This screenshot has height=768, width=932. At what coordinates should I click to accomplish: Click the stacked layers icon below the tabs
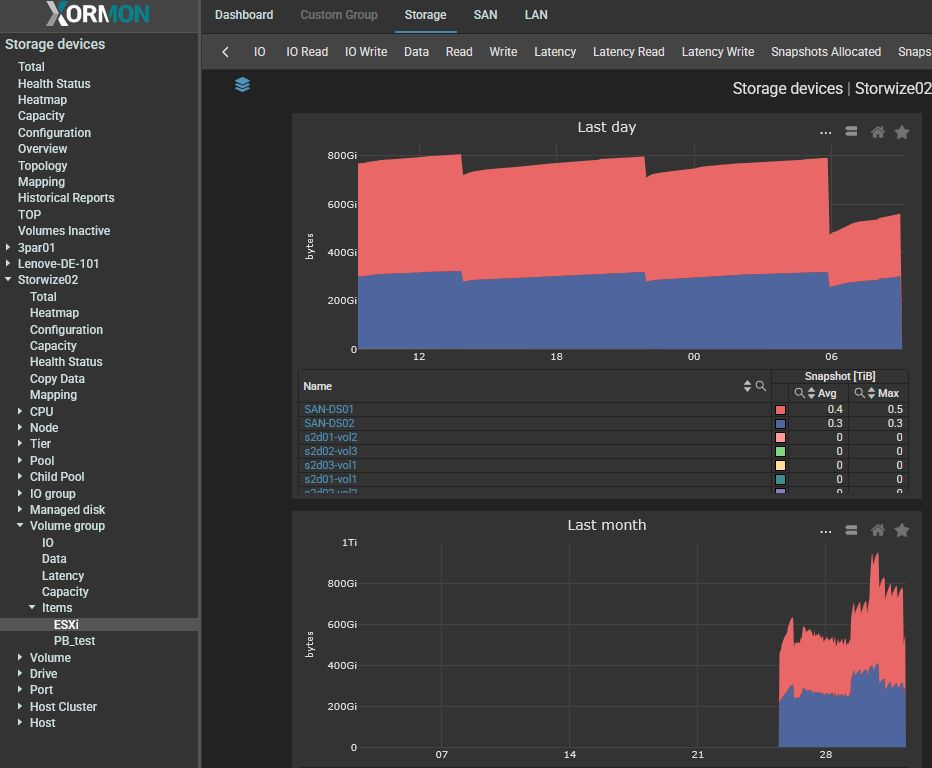click(242, 85)
